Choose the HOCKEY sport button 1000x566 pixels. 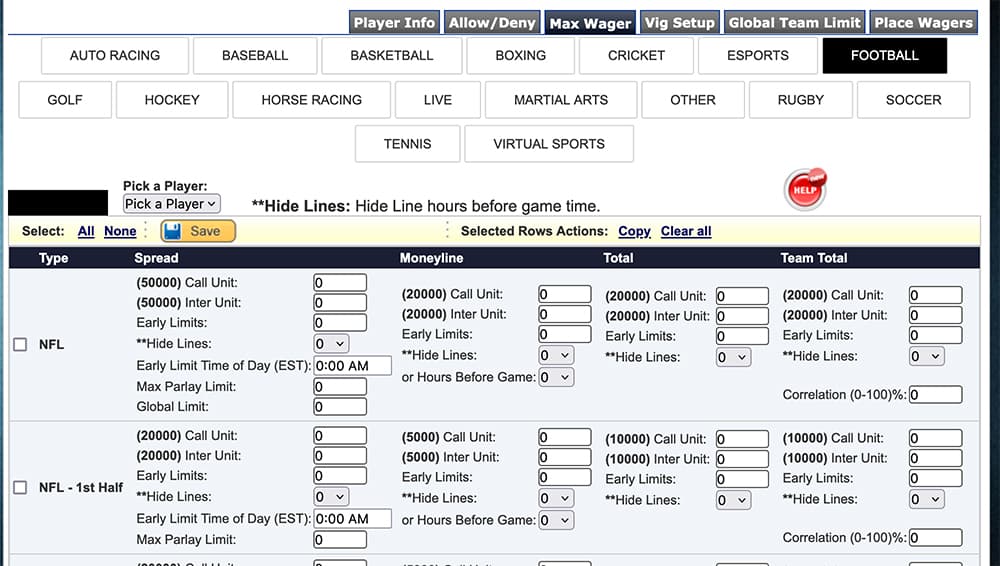click(x=172, y=100)
